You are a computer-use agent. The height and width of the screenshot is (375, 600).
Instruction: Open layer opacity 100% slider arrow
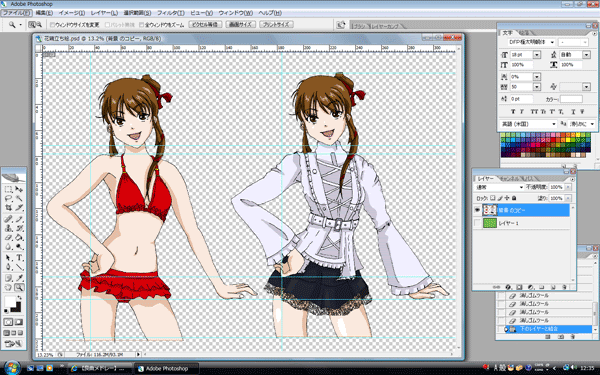[568, 187]
